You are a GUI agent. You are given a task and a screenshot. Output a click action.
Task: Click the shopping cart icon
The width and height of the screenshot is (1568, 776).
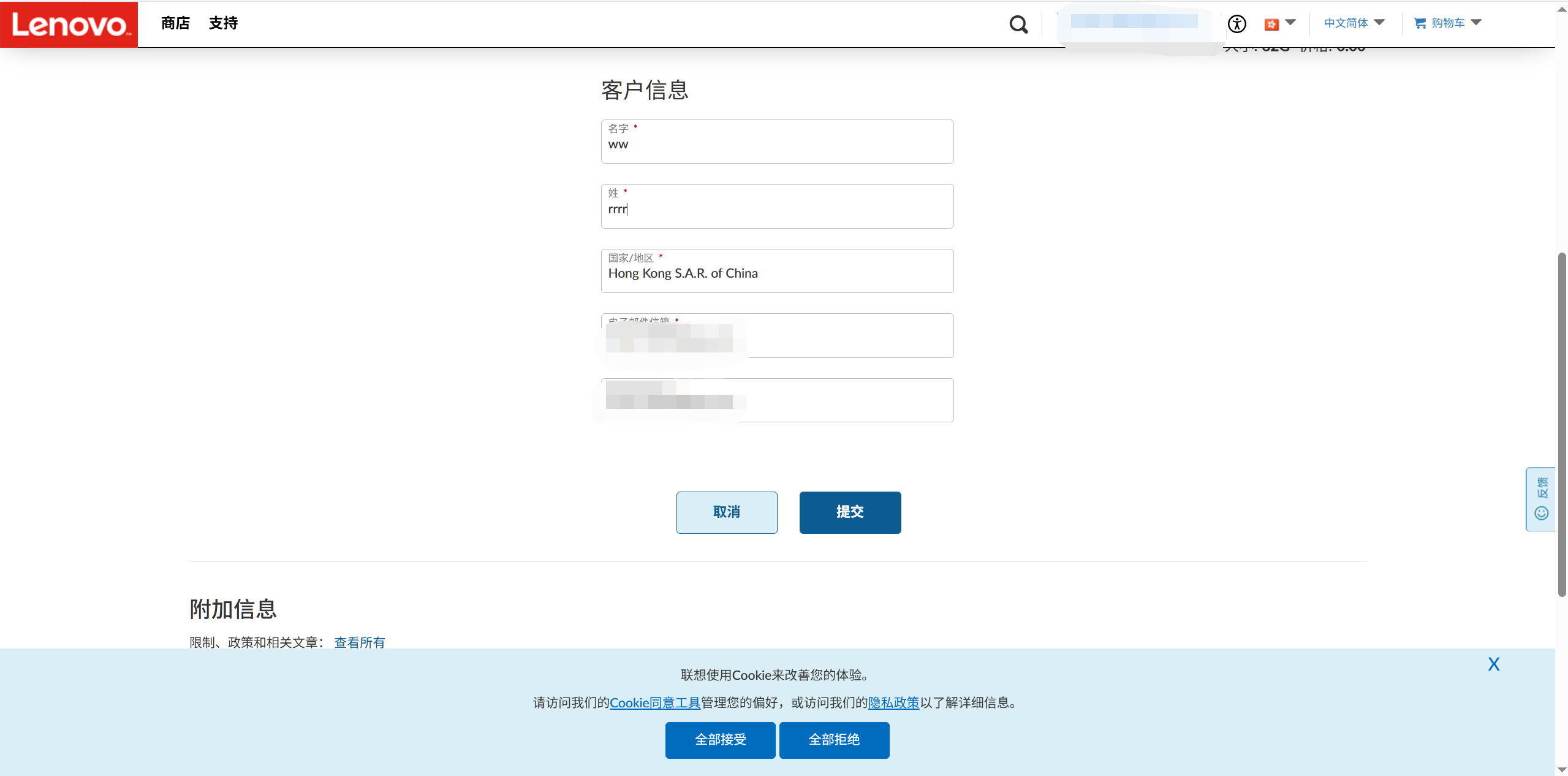1420,23
